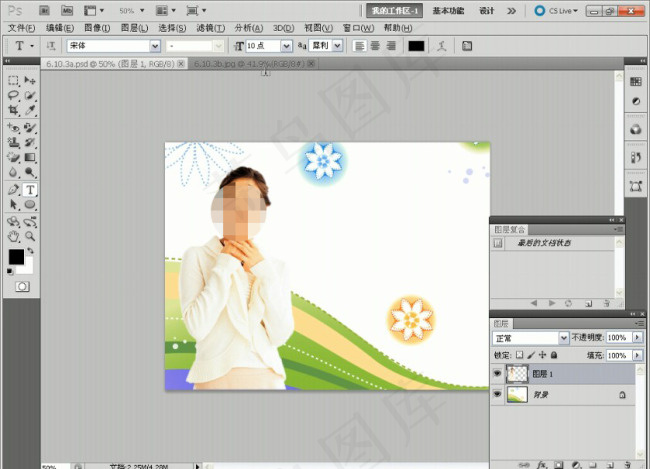The image size is (650, 469).
Task: Switch to 6.10.3b.jpg document tab
Action: (249, 63)
